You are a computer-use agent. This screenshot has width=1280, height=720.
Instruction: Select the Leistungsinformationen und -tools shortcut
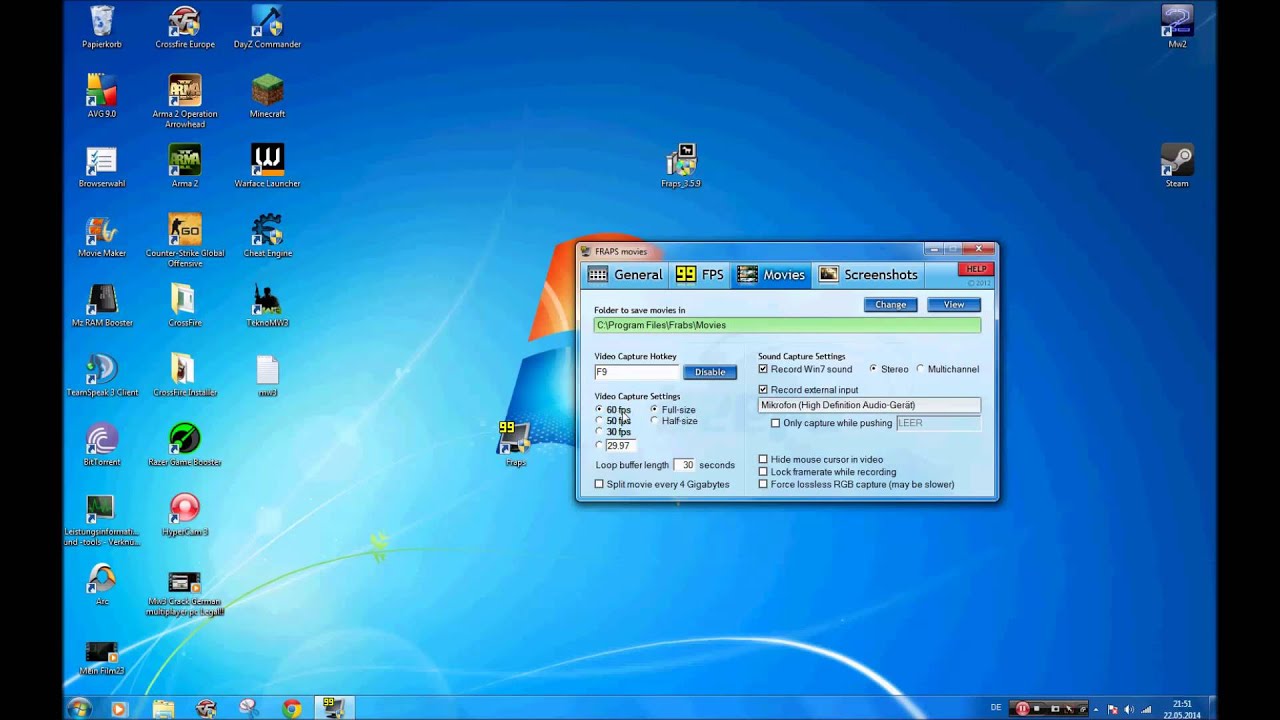pos(101,522)
